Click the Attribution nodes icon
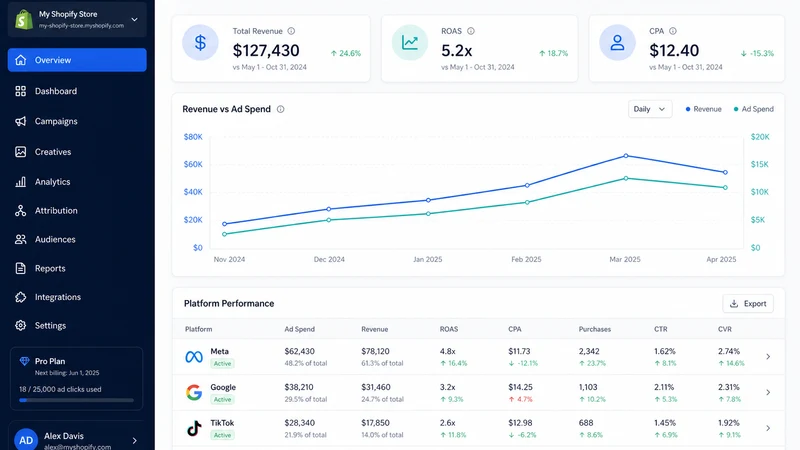The width and height of the screenshot is (800, 450). pyautogui.click(x=20, y=211)
